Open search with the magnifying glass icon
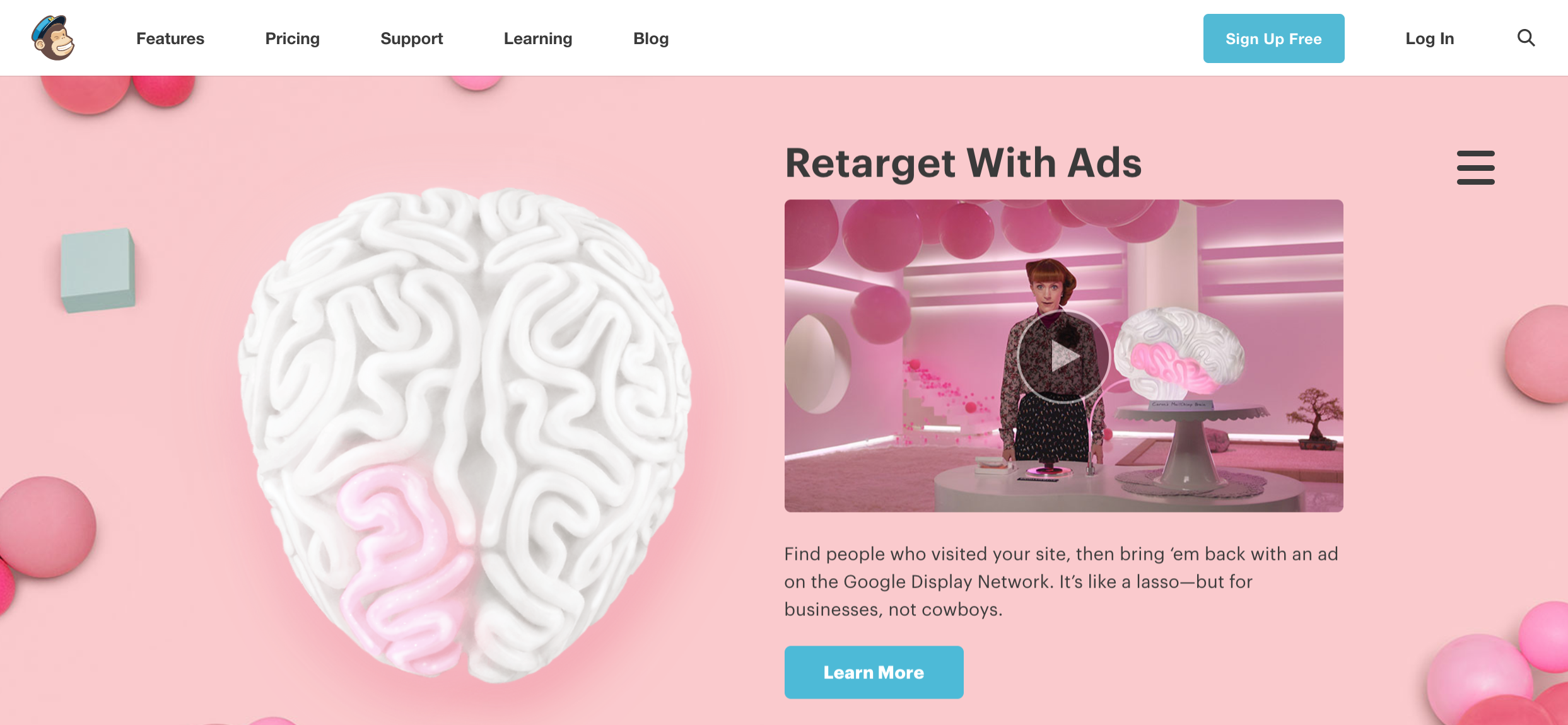Image resolution: width=1568 pixels, height=725 pixels. tap(1526, 38)
